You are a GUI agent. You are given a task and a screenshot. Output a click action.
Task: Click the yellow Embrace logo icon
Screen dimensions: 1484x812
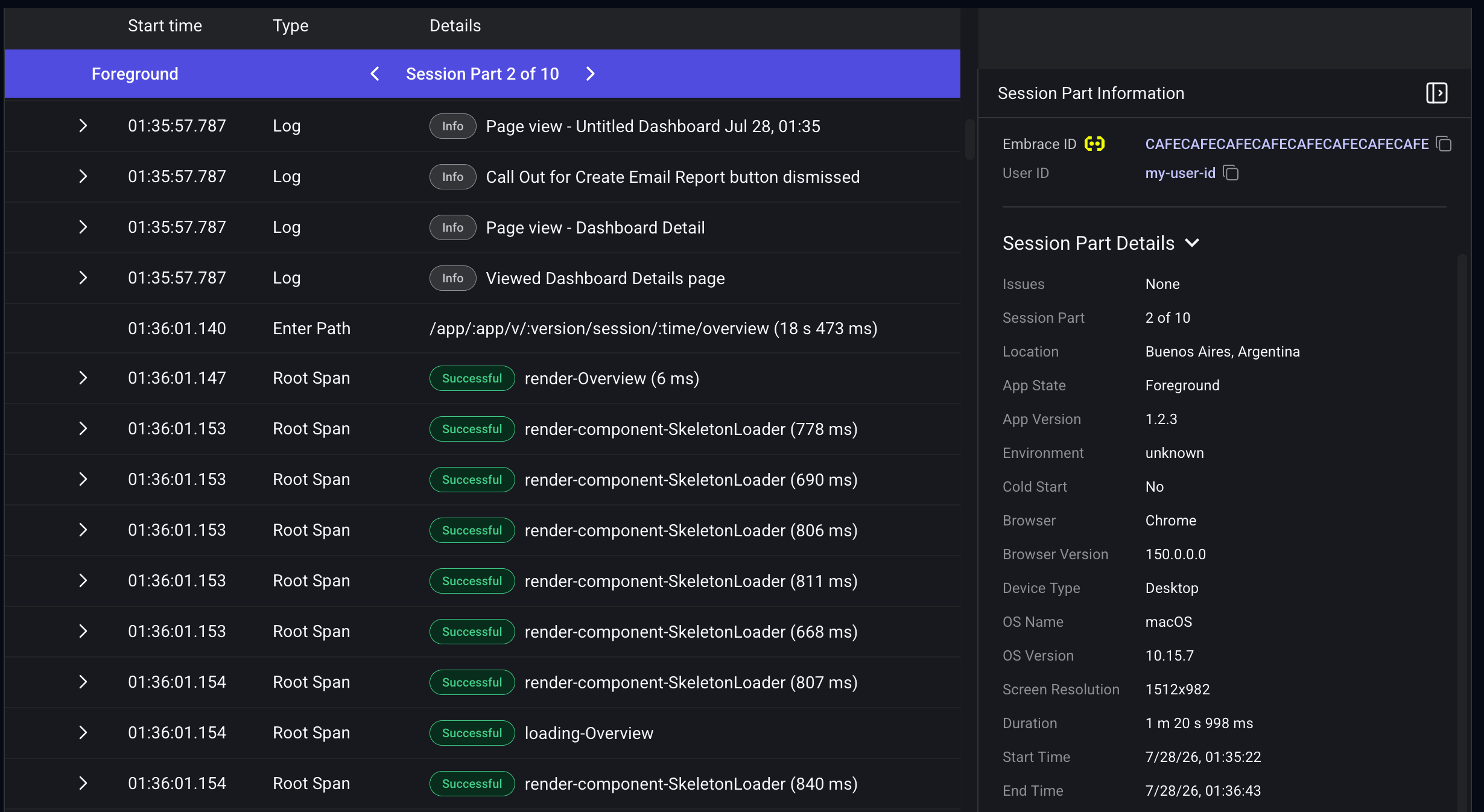point(1094,144)
